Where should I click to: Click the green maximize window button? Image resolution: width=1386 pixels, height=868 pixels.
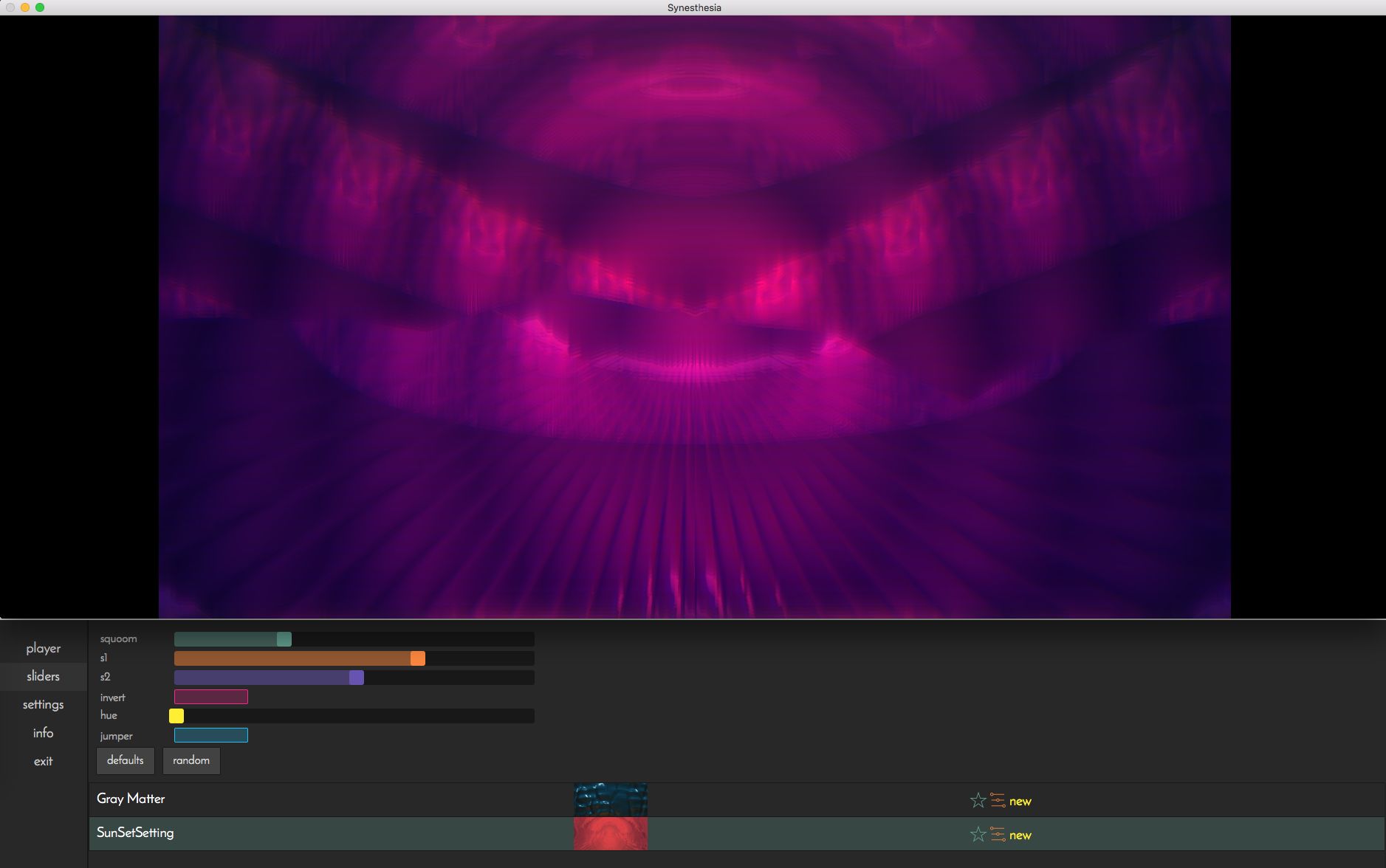click(x=40, y=7)
